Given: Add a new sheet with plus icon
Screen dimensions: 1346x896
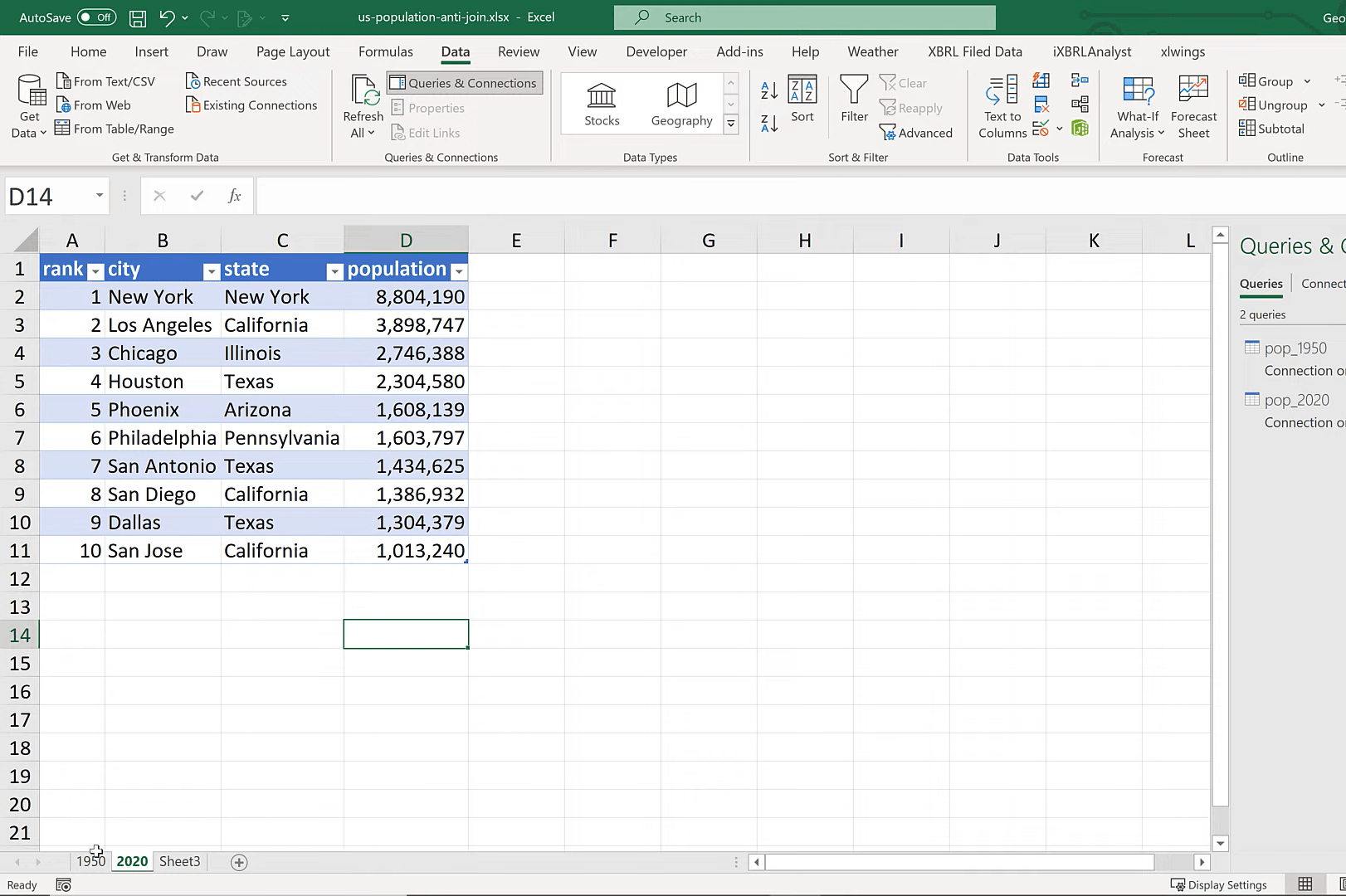Looking at the screenshot, I should pyautogui.click(x=239, y=862).
